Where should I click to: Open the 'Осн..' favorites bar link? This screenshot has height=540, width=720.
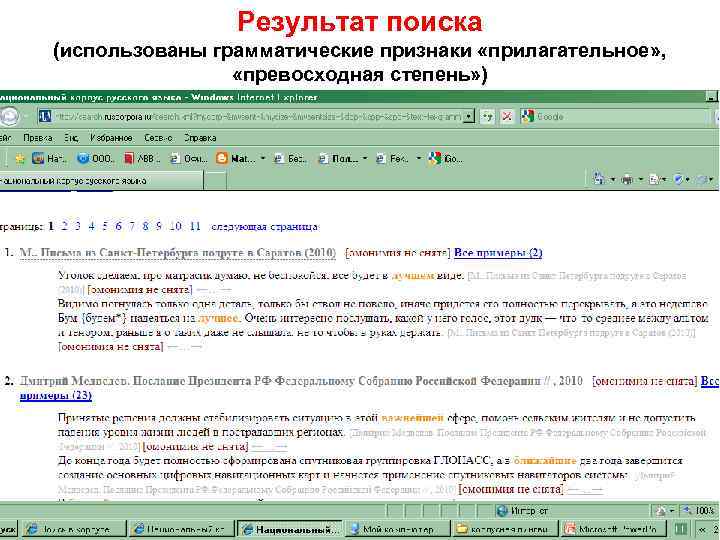click(188, 159)
